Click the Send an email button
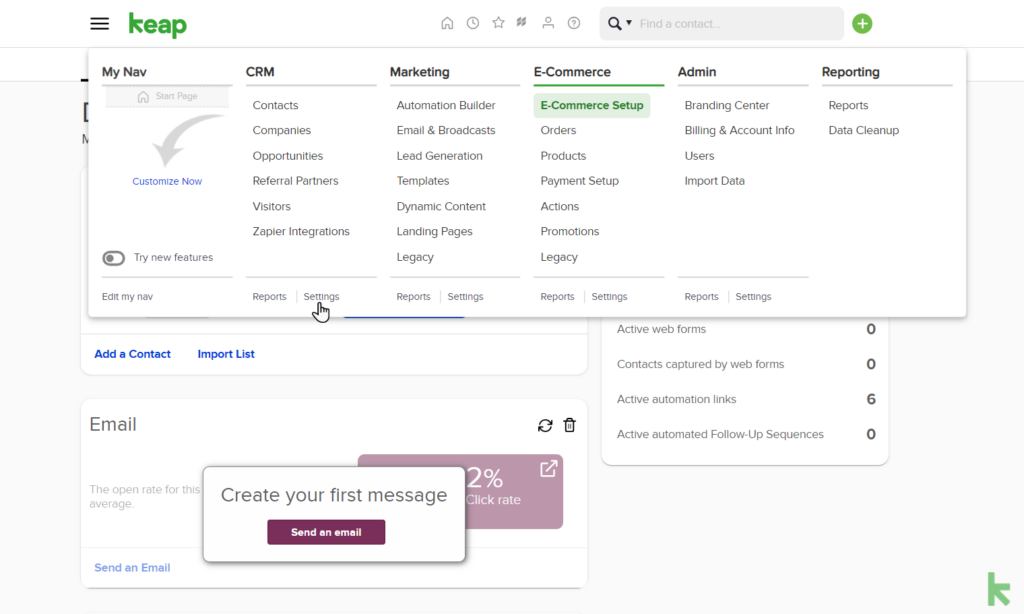Image resolution: width=1024 pixels, height=614 pixels. pos(326,532)
